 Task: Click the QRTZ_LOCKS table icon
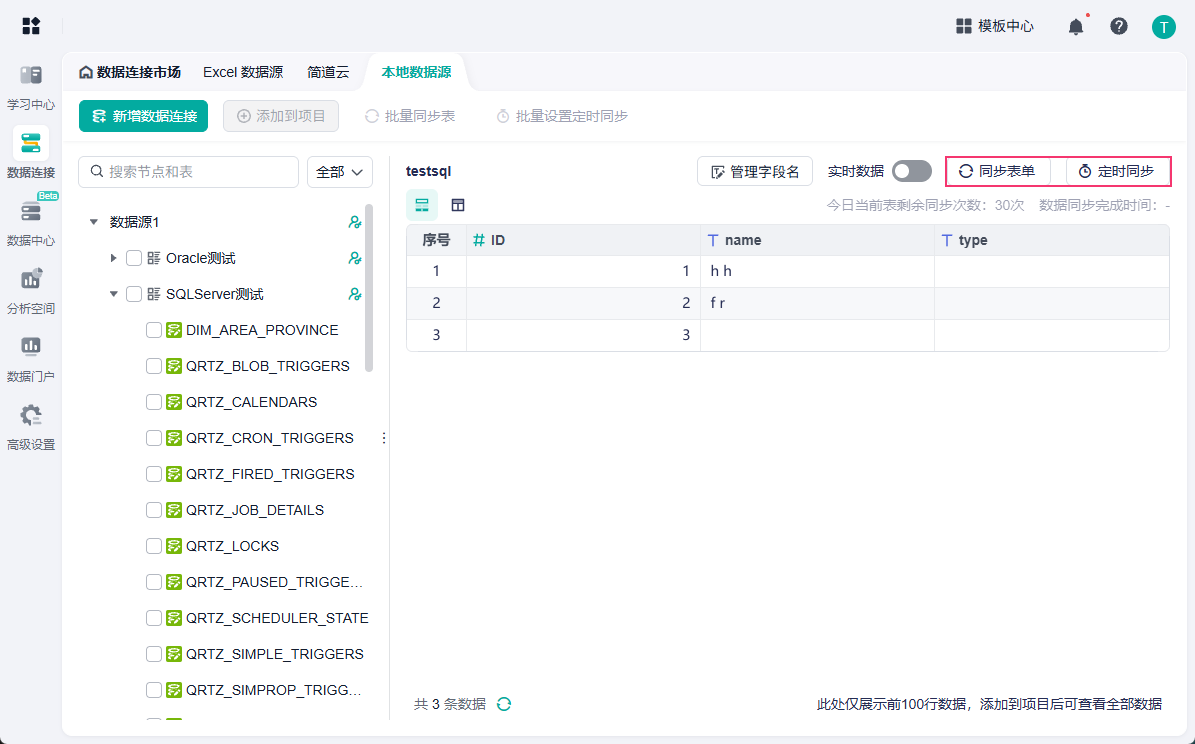[174, 546]
